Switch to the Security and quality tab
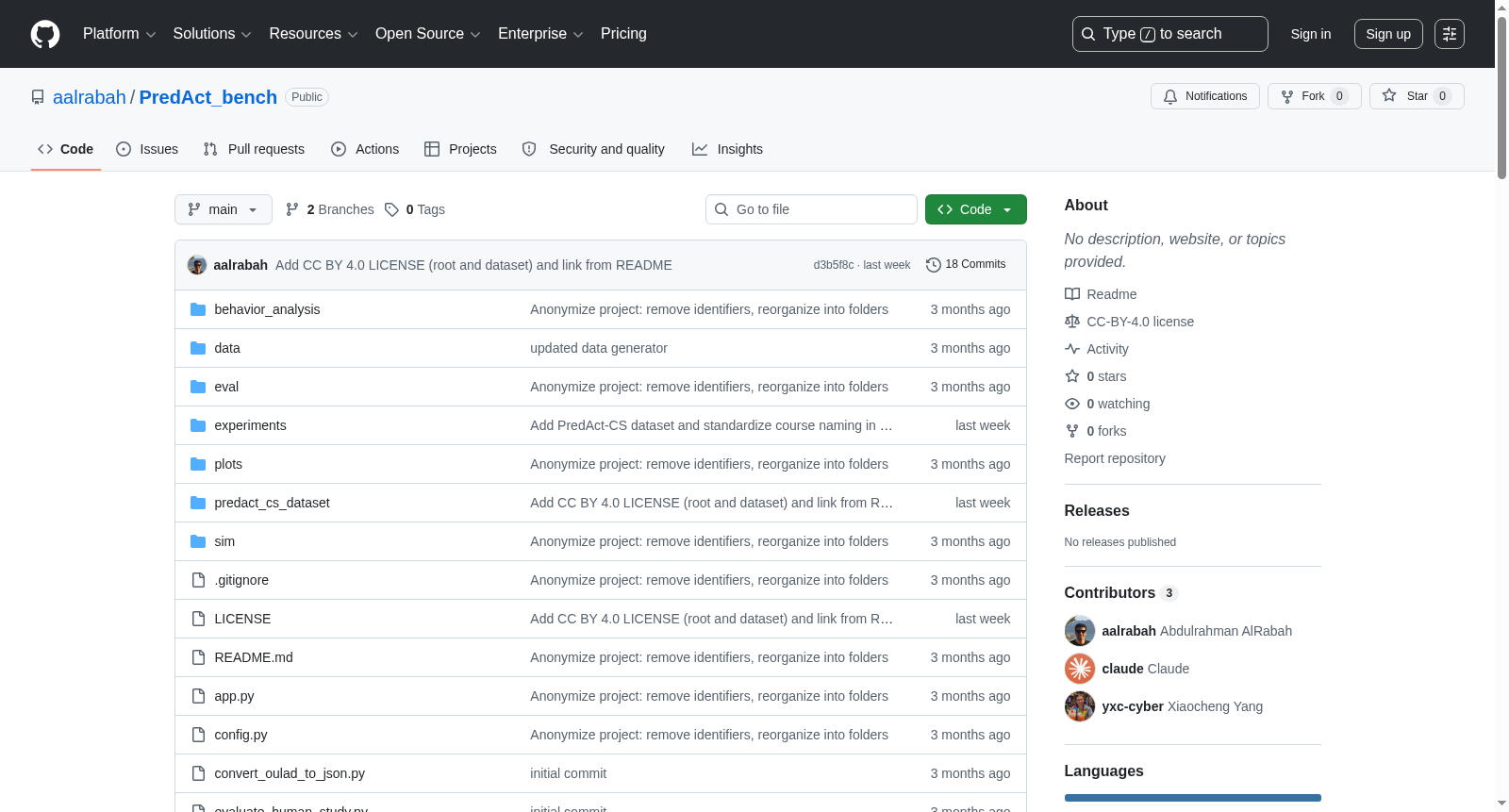This screenshot has height=812, width=1509. click(593, 149)
